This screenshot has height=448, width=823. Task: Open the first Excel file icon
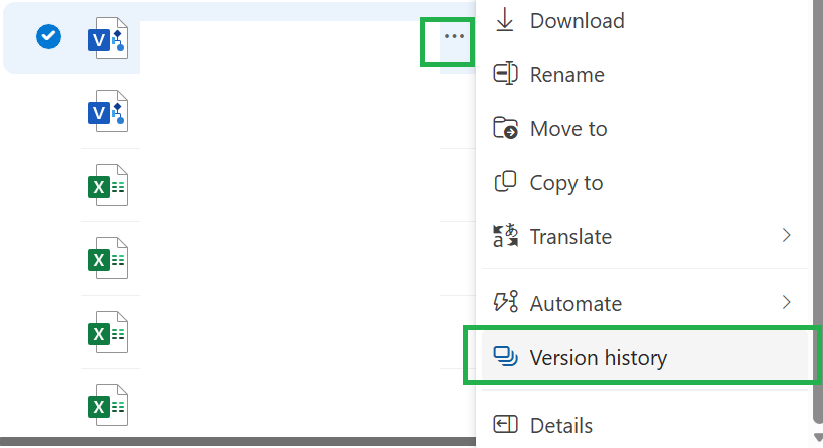tap(108, 185)
